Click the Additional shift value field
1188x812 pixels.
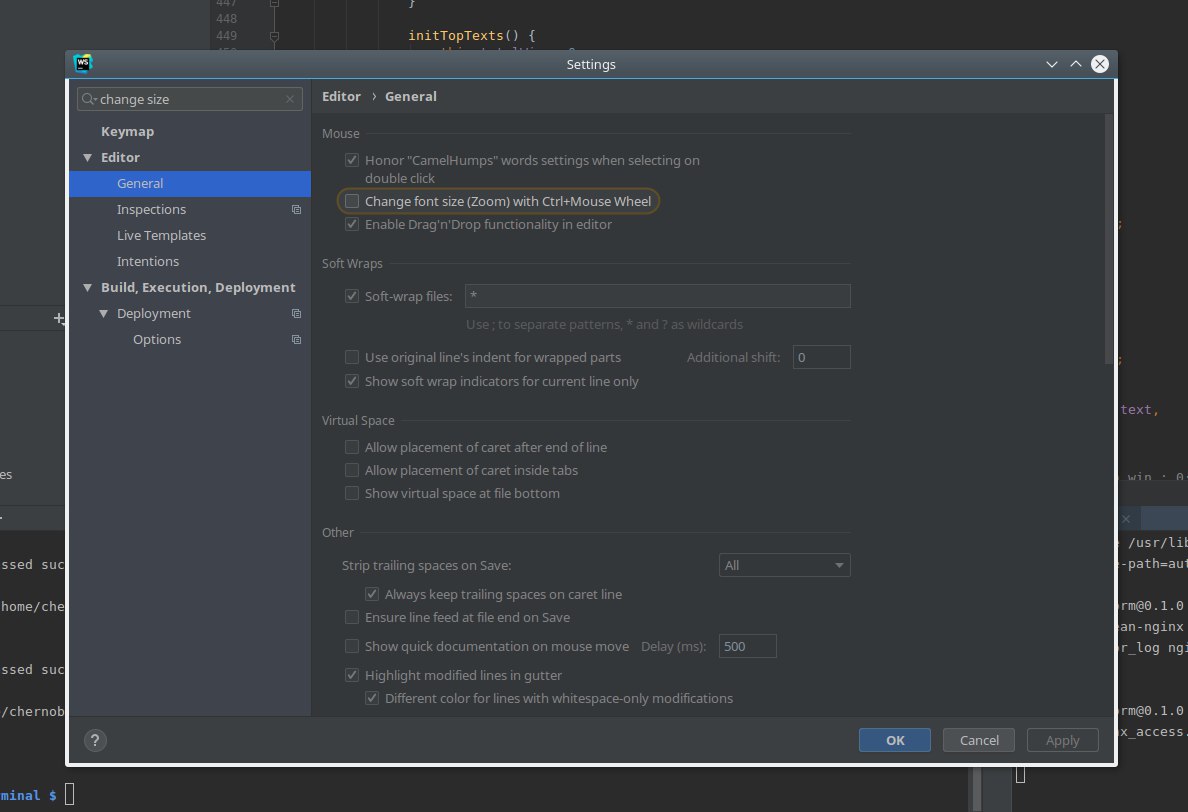click(x=821, y=357)
